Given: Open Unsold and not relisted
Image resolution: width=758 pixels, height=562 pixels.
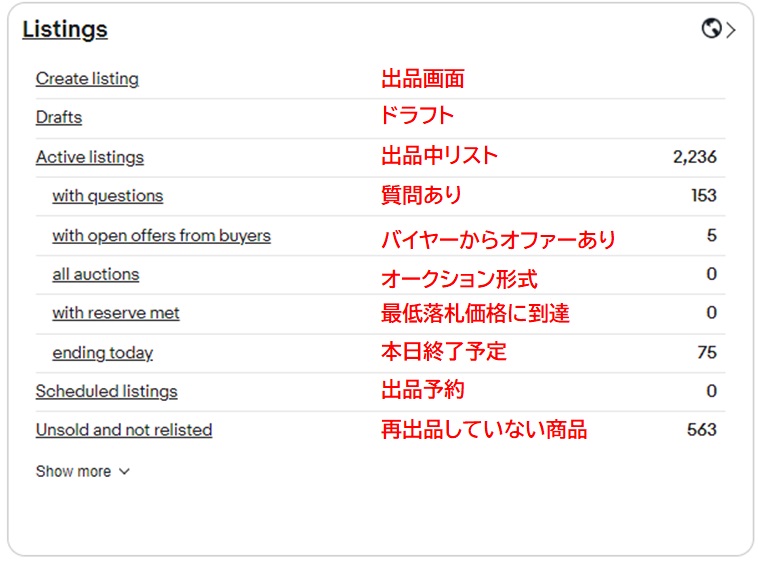Looking at the screenshot, I should pyautogui.click(x=124, y=430).
